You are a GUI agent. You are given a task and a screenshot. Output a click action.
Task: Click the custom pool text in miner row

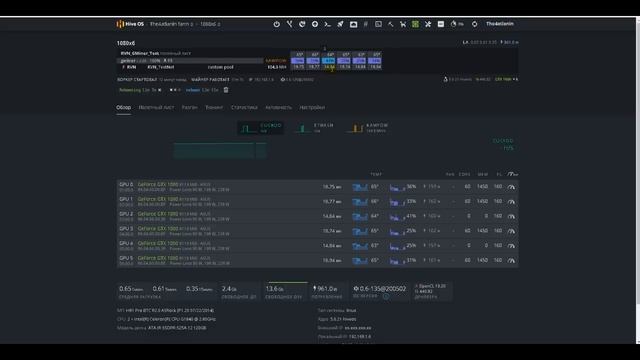coord(220,67)
